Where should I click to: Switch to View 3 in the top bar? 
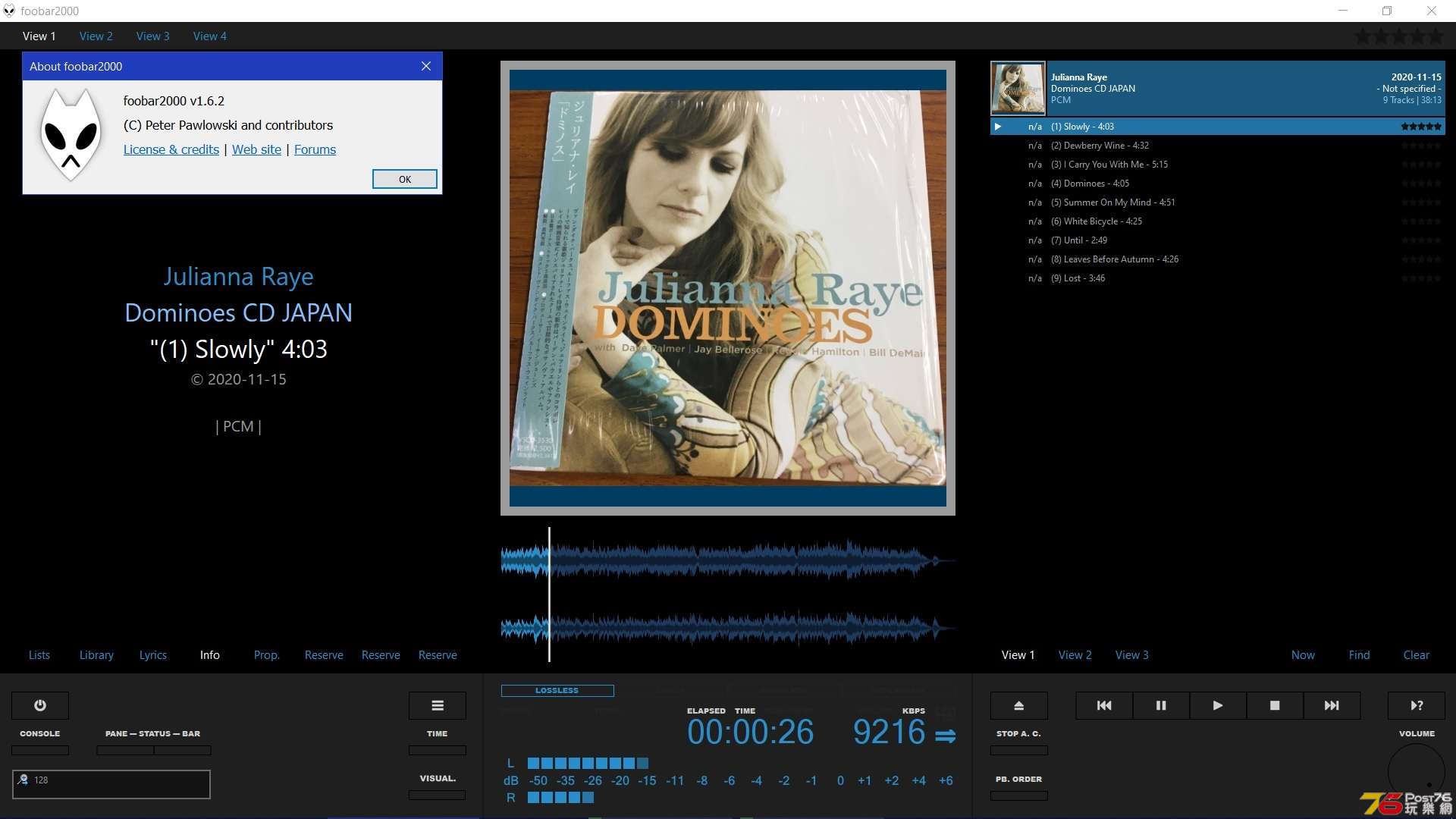[x=153, y=36]
